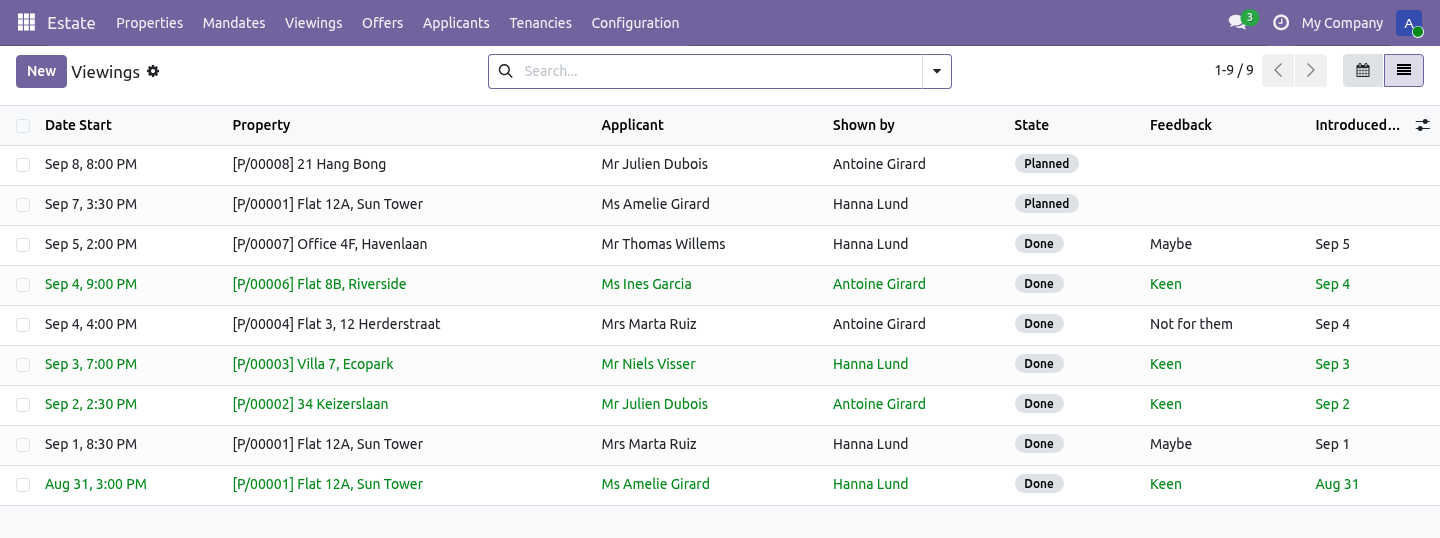Go to next page of records
This screenshot has height=538, width=1440.
coord(1310,71)
